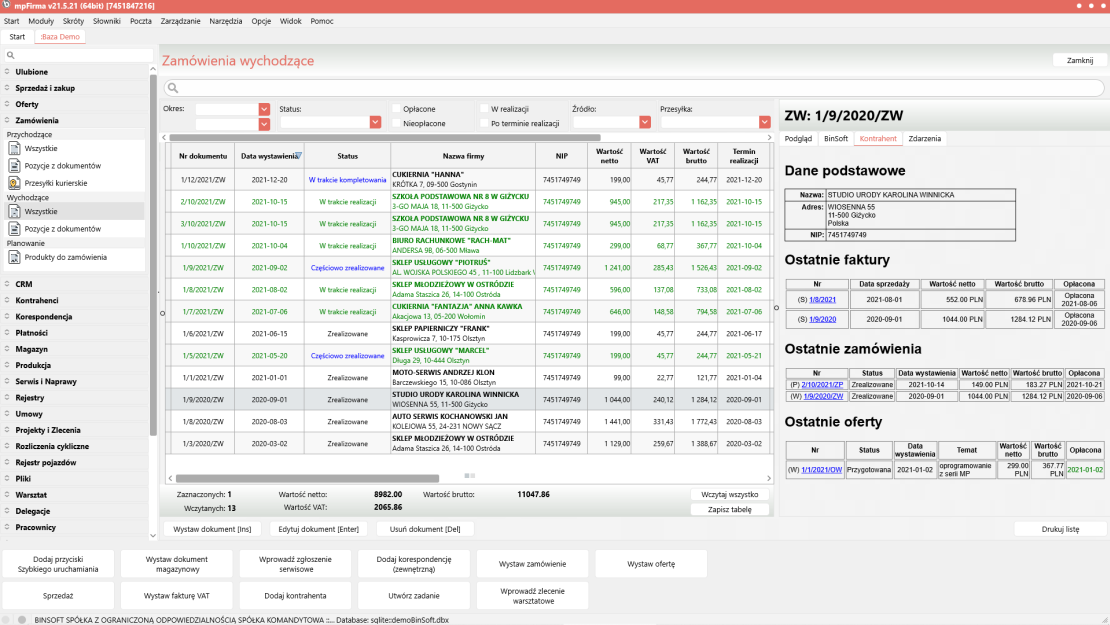Click the Wystaw zamówienie shortcut button

532,564
